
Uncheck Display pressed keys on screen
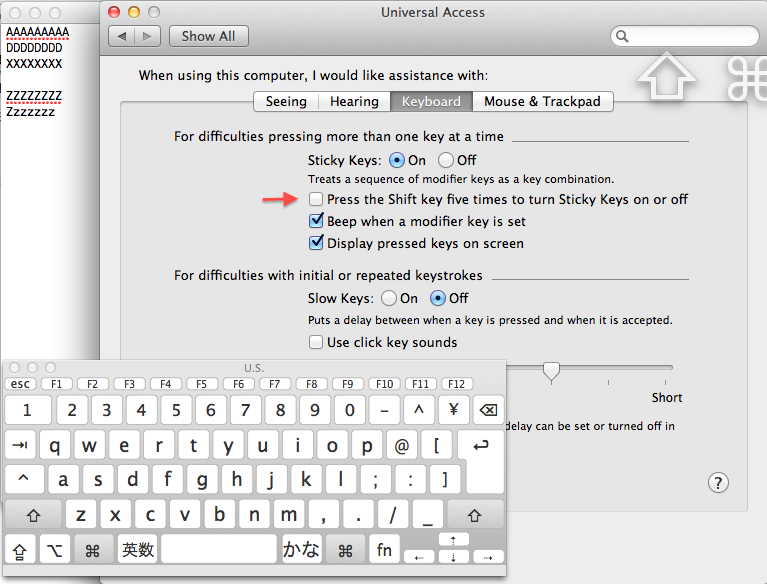coord(316,243)
